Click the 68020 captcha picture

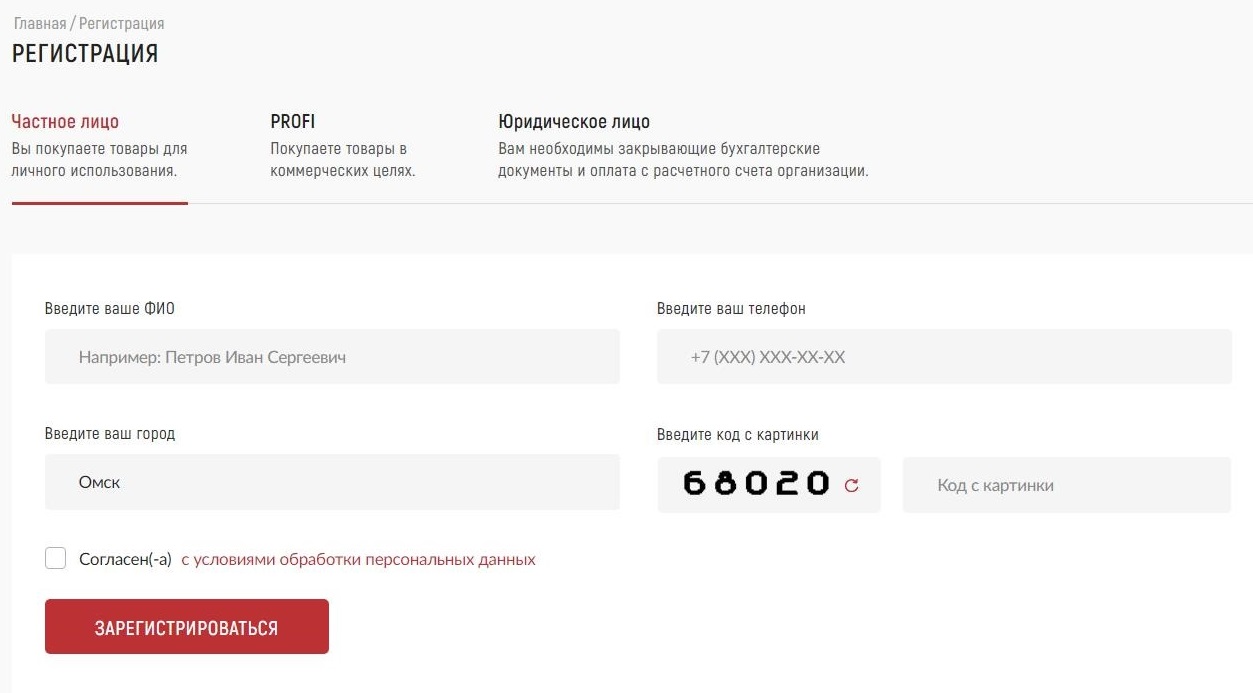757,484
